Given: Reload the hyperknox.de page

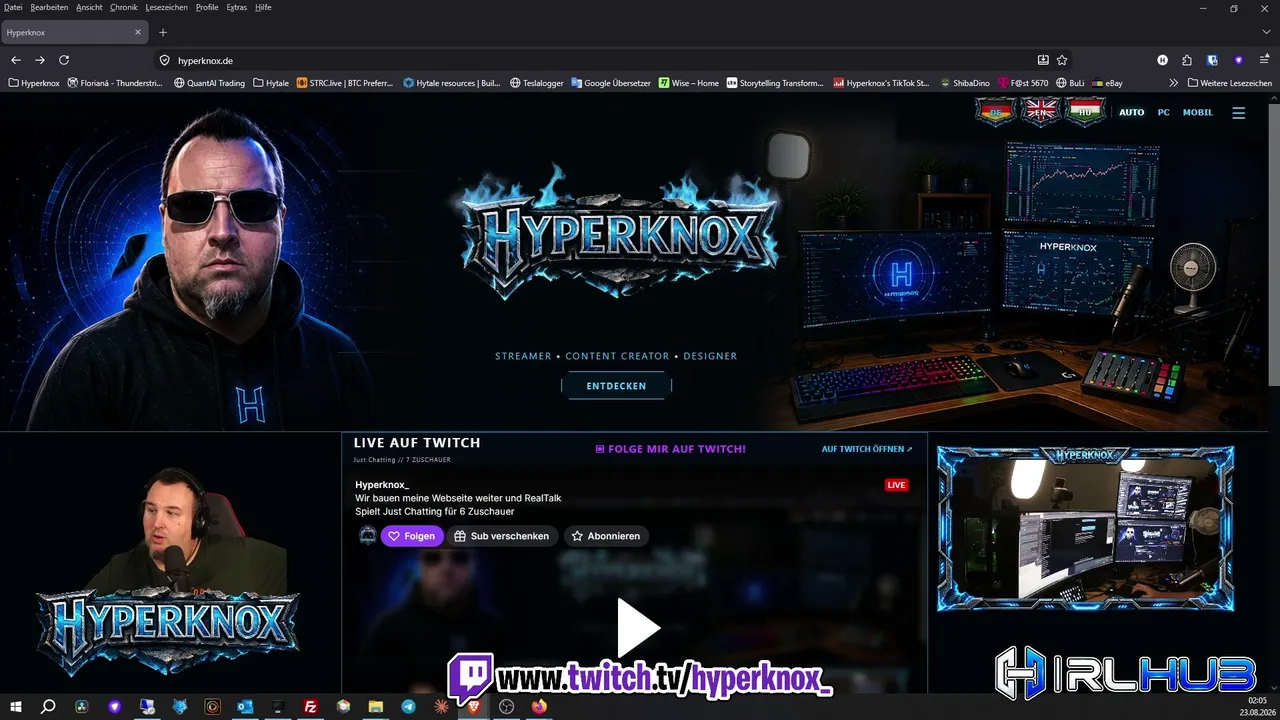Looking at the screenshot, I should coord(64,60).
